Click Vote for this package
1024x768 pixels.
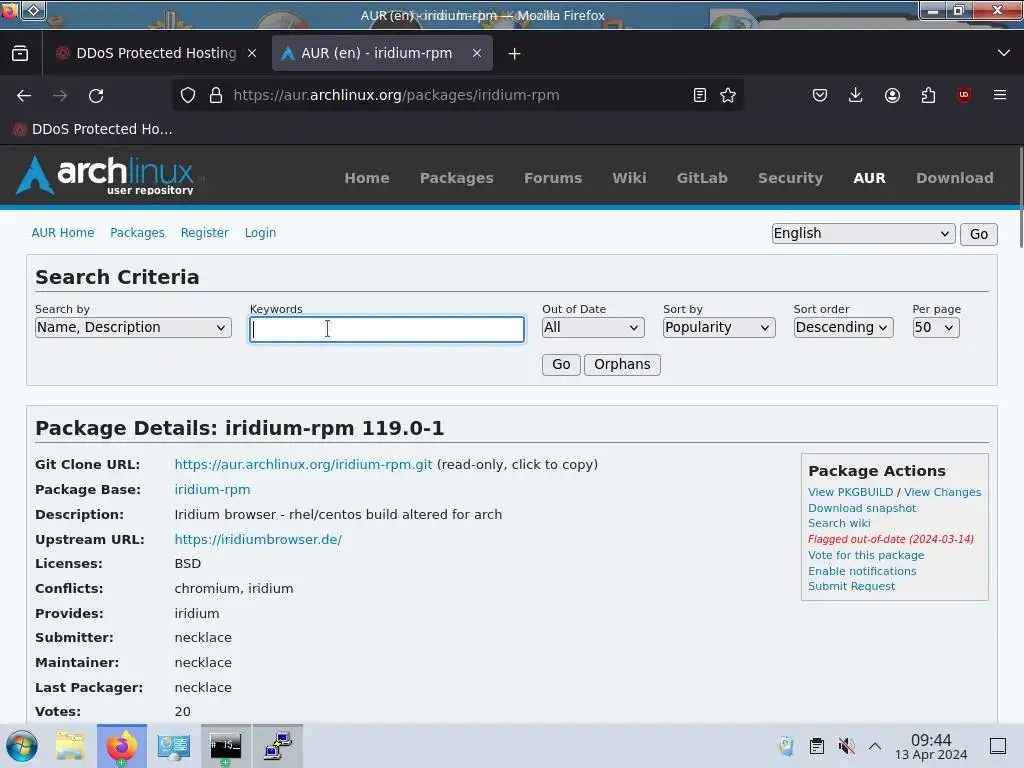tap(866, 555)
